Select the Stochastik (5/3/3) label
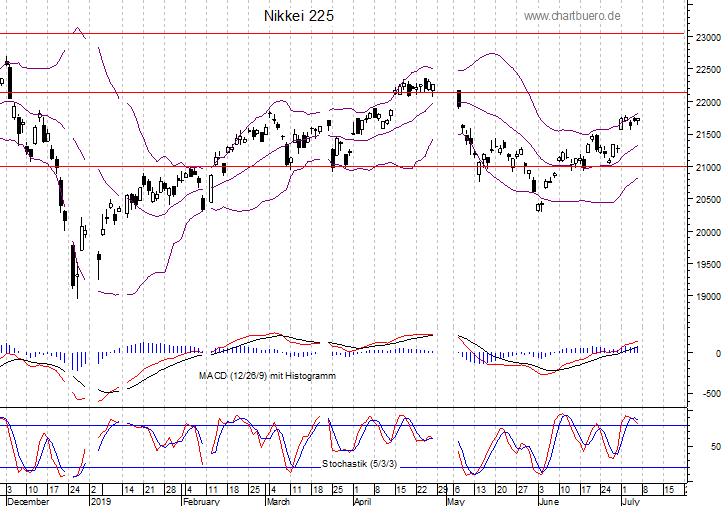Screen dimensions: 723x506 (x=359, y=464)
